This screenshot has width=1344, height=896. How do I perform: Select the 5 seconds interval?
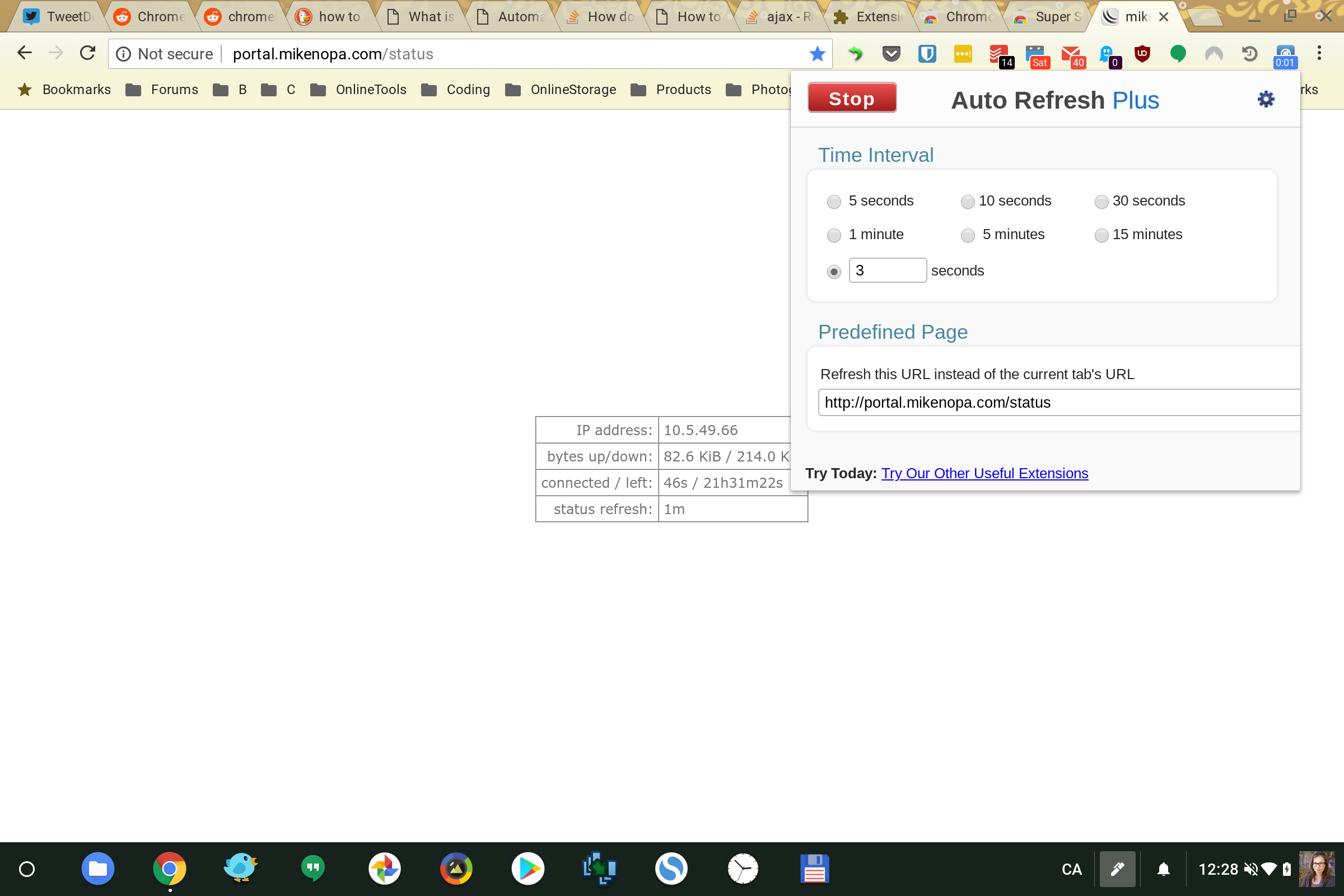834,202
